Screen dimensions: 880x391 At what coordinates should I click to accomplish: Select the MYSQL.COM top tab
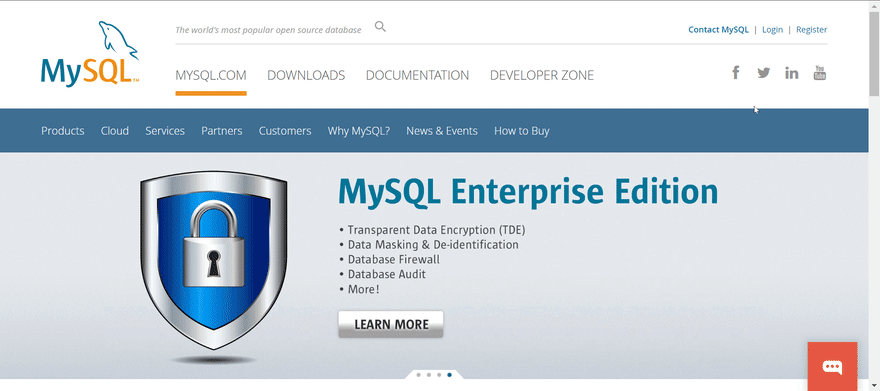tap(211, 75)
